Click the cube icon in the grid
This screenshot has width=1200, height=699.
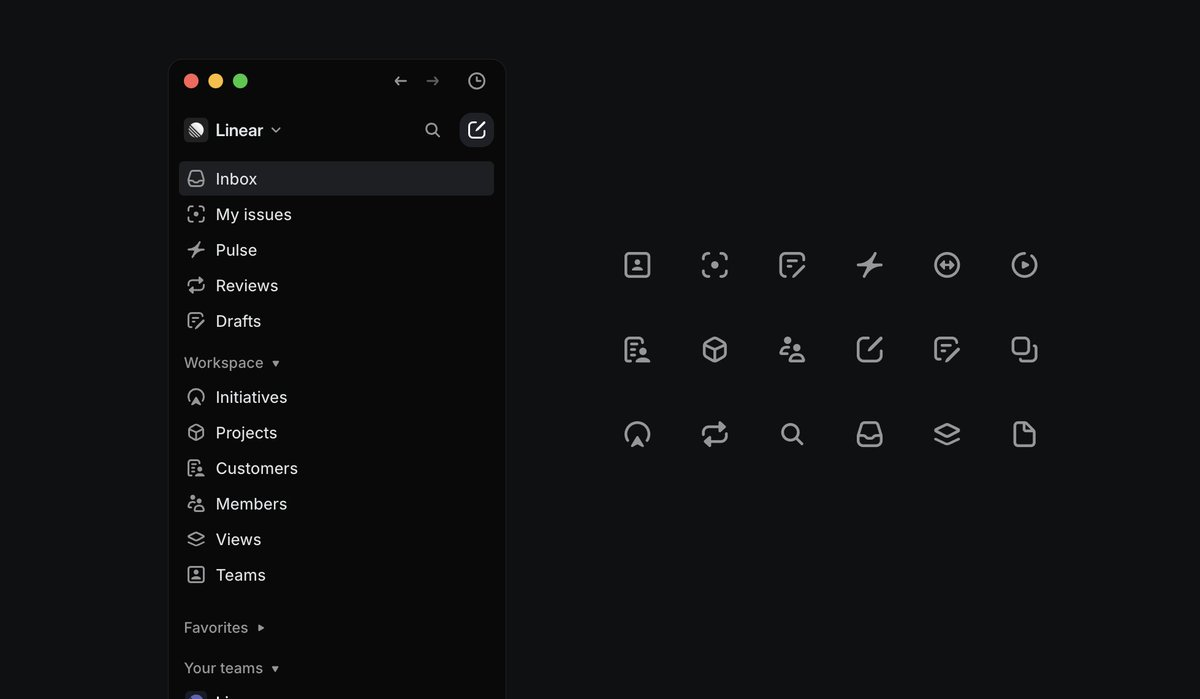click(x=714, y=349)
